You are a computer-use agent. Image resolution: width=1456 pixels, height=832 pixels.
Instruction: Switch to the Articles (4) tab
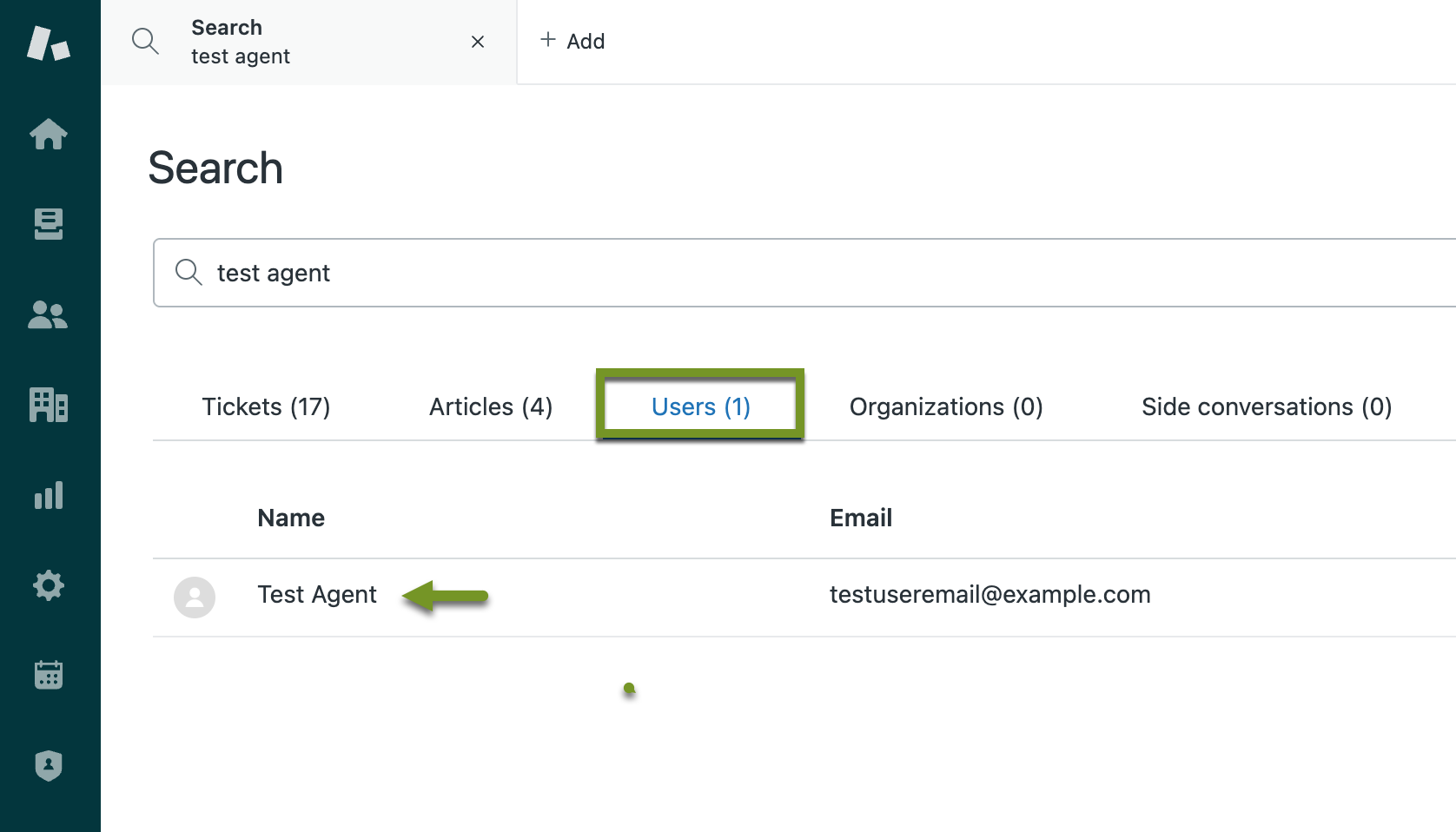coord(491,406)
